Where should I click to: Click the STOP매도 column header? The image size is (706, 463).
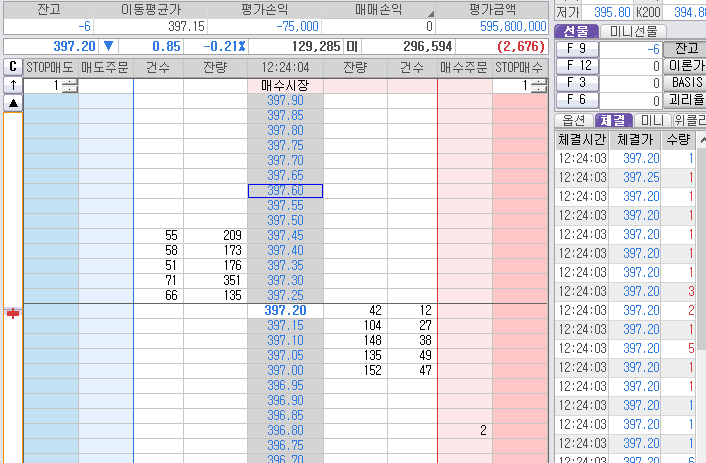[x=50, y=68]
